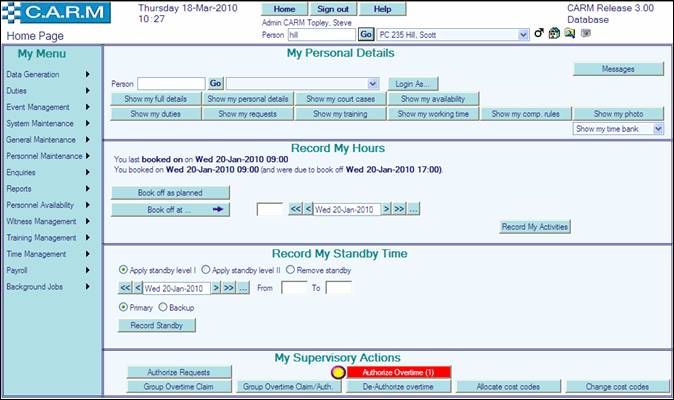
Task: Click the male gender symbol icon
Action: 540,34
